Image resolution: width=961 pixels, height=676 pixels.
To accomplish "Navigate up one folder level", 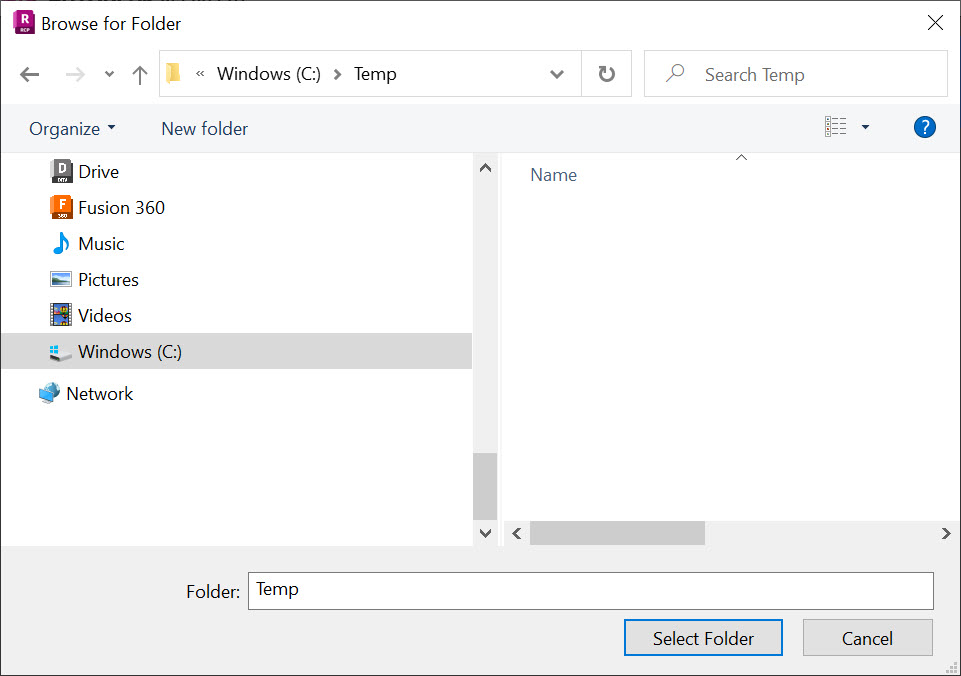I will click(139, 73).
